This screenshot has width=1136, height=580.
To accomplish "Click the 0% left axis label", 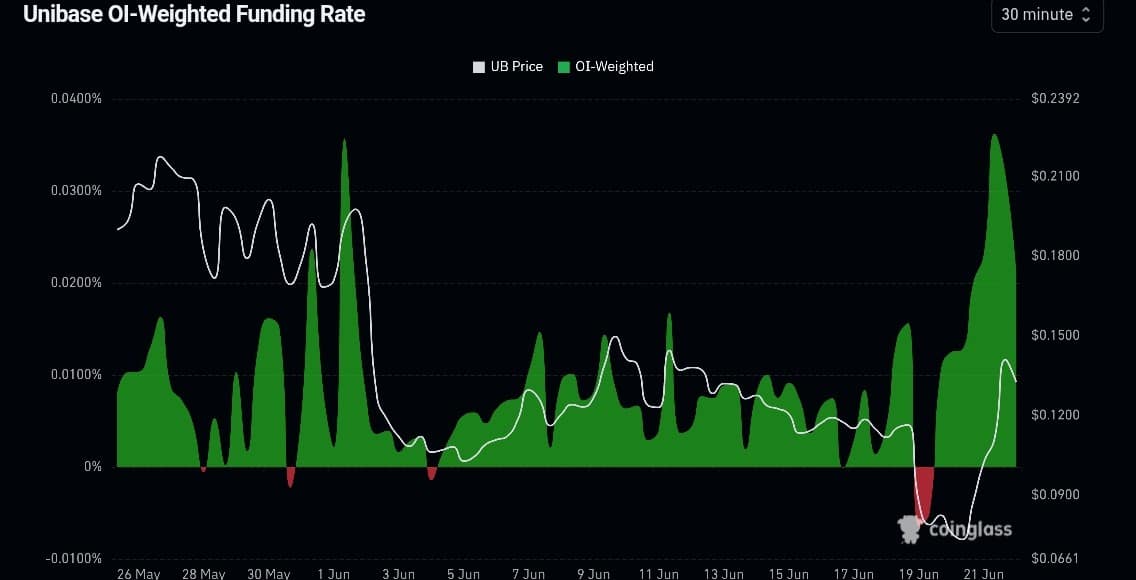I will pos(93,466).
